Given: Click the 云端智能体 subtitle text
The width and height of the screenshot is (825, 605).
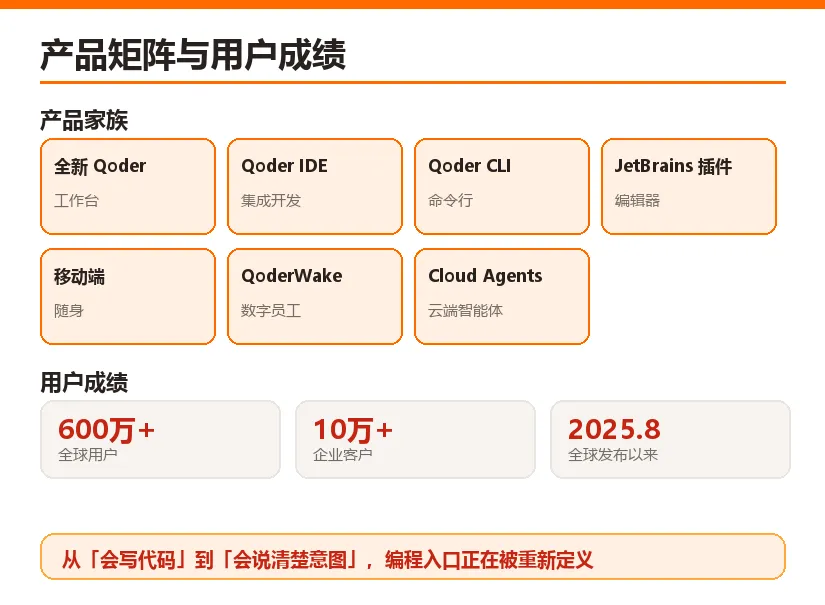Looking at the screenshot, I should pyautogui.click(x=466, y=310).
